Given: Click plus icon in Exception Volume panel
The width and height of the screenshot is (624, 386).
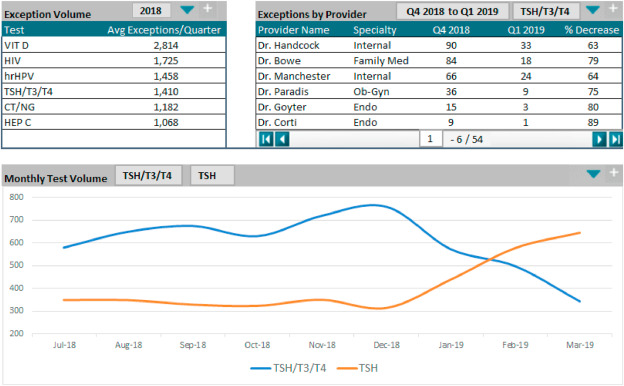Looking at the screenshot, I should [x=208, y=9].
